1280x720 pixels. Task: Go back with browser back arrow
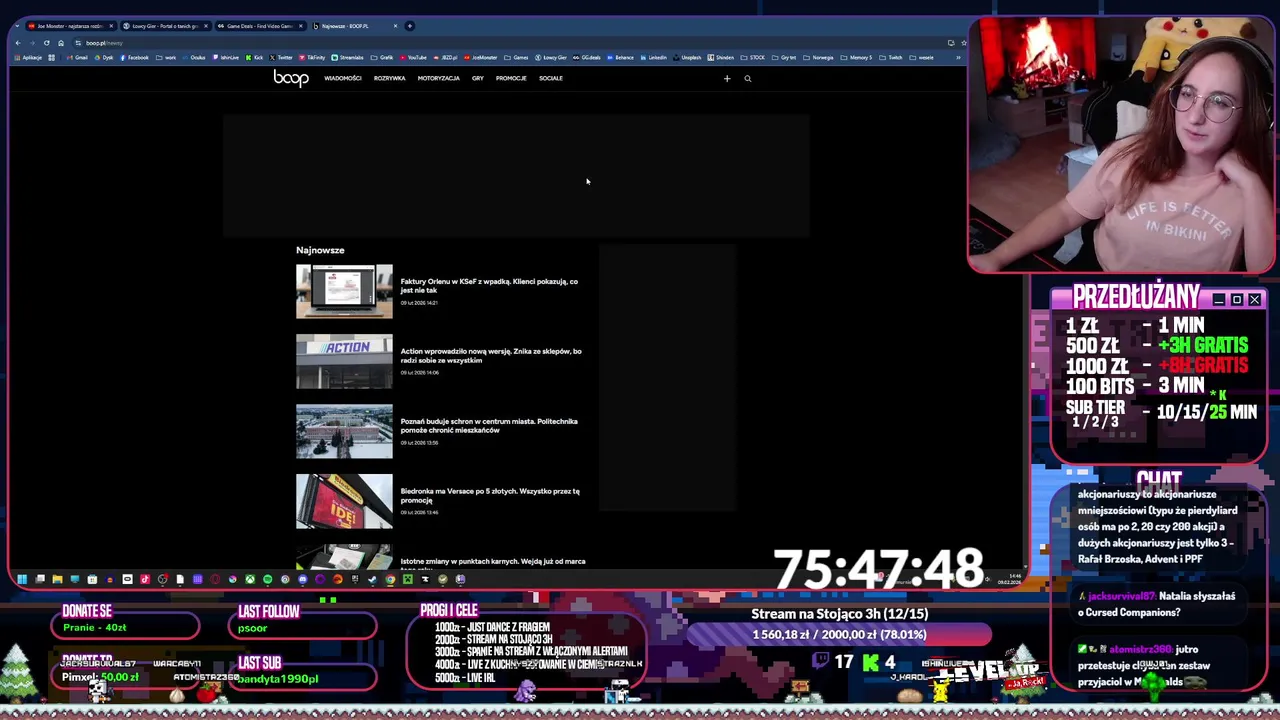coord(18,43)
